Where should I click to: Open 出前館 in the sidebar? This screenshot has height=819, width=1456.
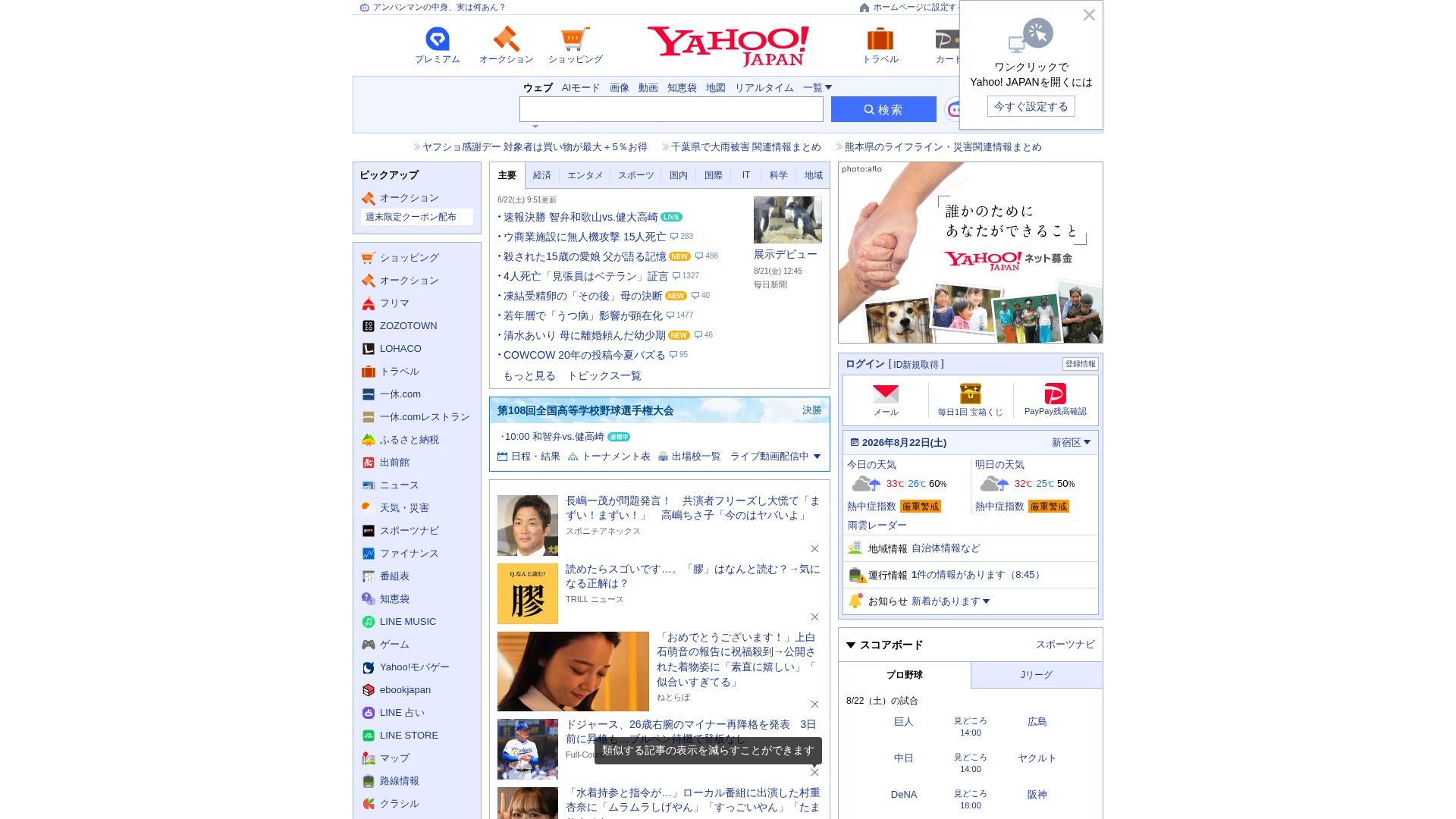click(x=394, y=463)
